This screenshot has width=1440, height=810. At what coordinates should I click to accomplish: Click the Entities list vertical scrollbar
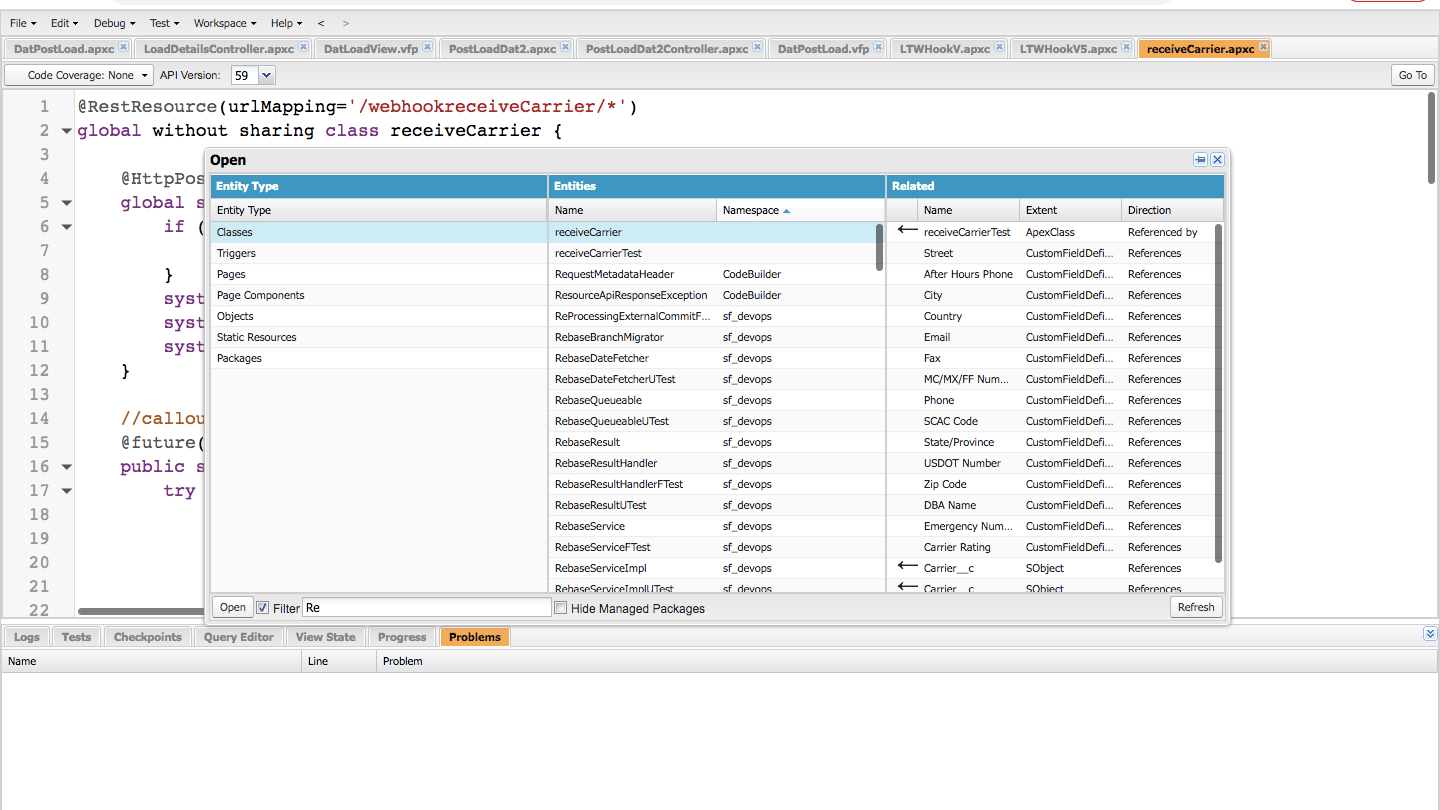point(879,248)
